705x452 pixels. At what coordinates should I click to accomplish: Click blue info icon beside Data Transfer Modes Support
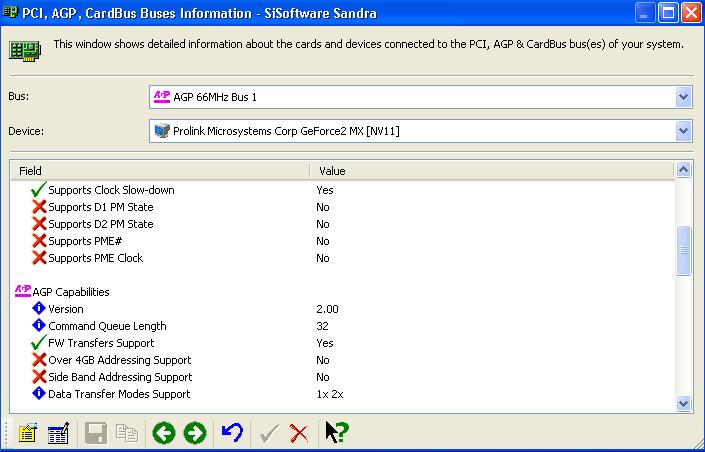(x=39, y=394)
